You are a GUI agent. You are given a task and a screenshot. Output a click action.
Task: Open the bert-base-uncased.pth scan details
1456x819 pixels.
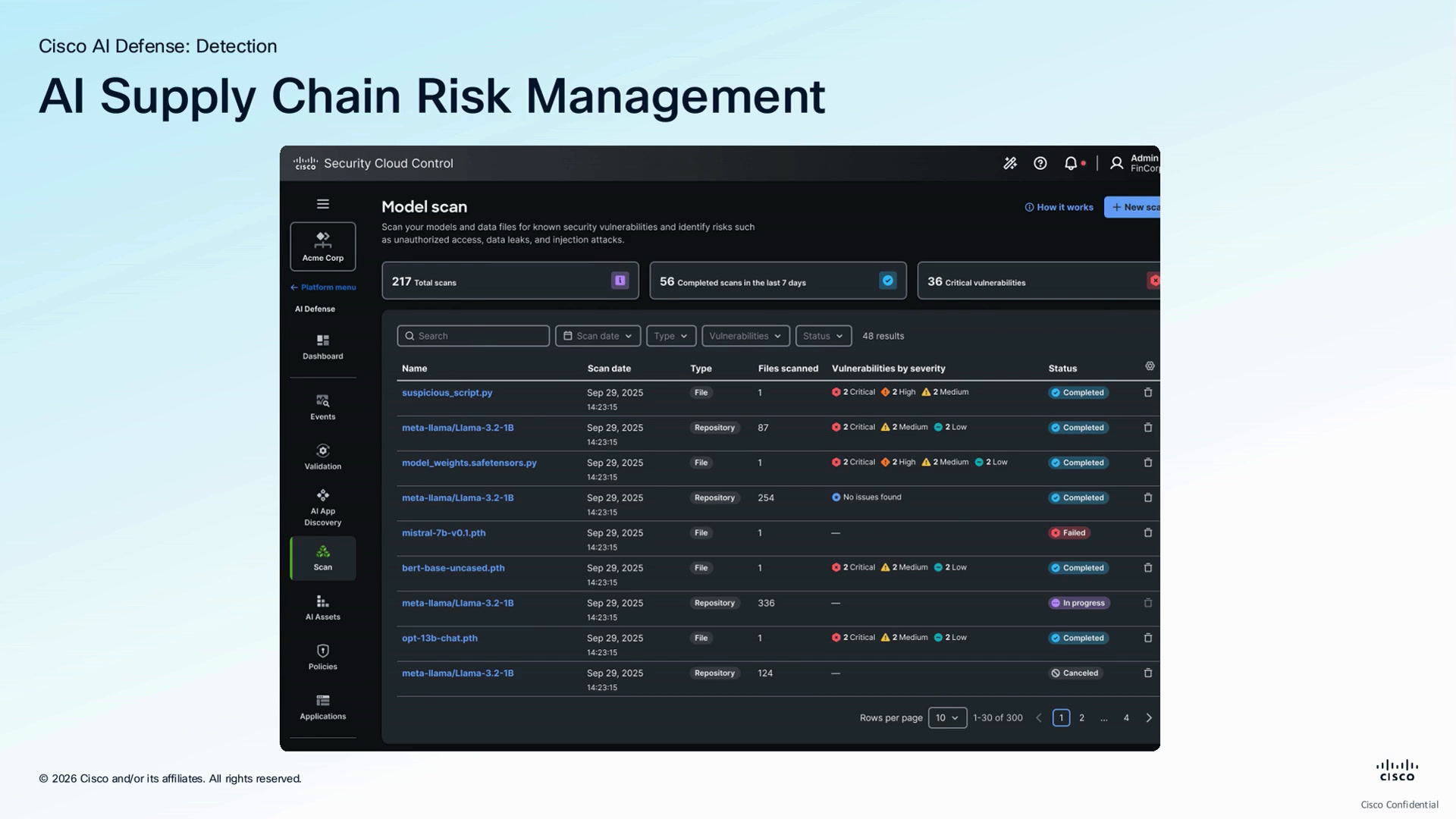tap(453, 568)
